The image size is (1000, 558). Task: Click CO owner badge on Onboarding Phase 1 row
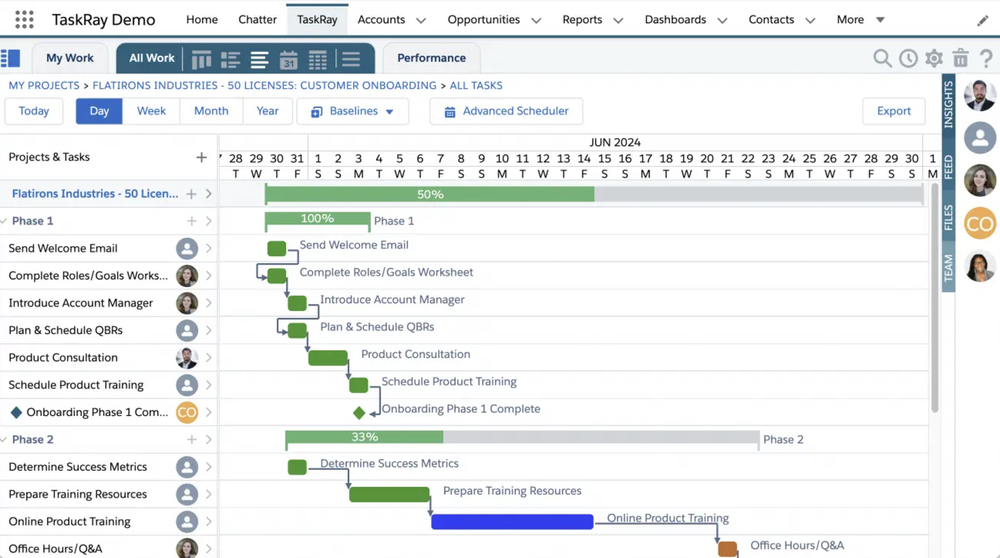pos(187,413)
